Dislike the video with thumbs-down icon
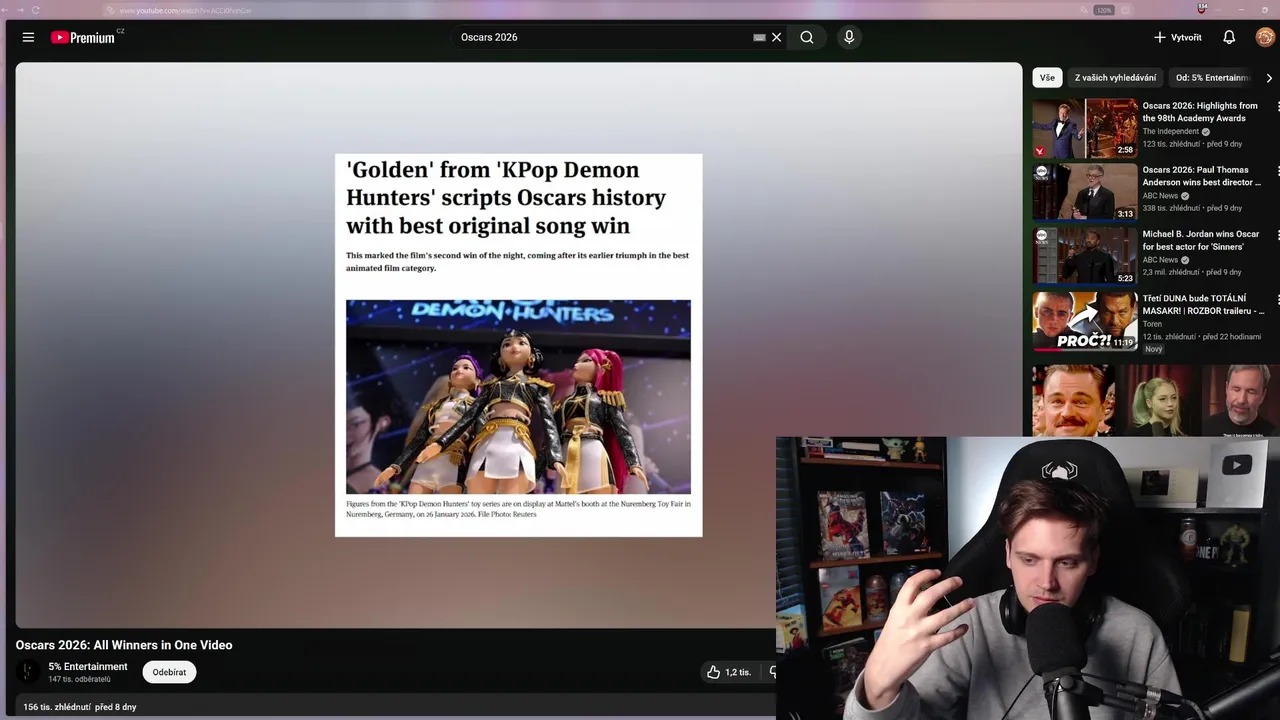The image size is (1280, 720). tap(771, 672)
